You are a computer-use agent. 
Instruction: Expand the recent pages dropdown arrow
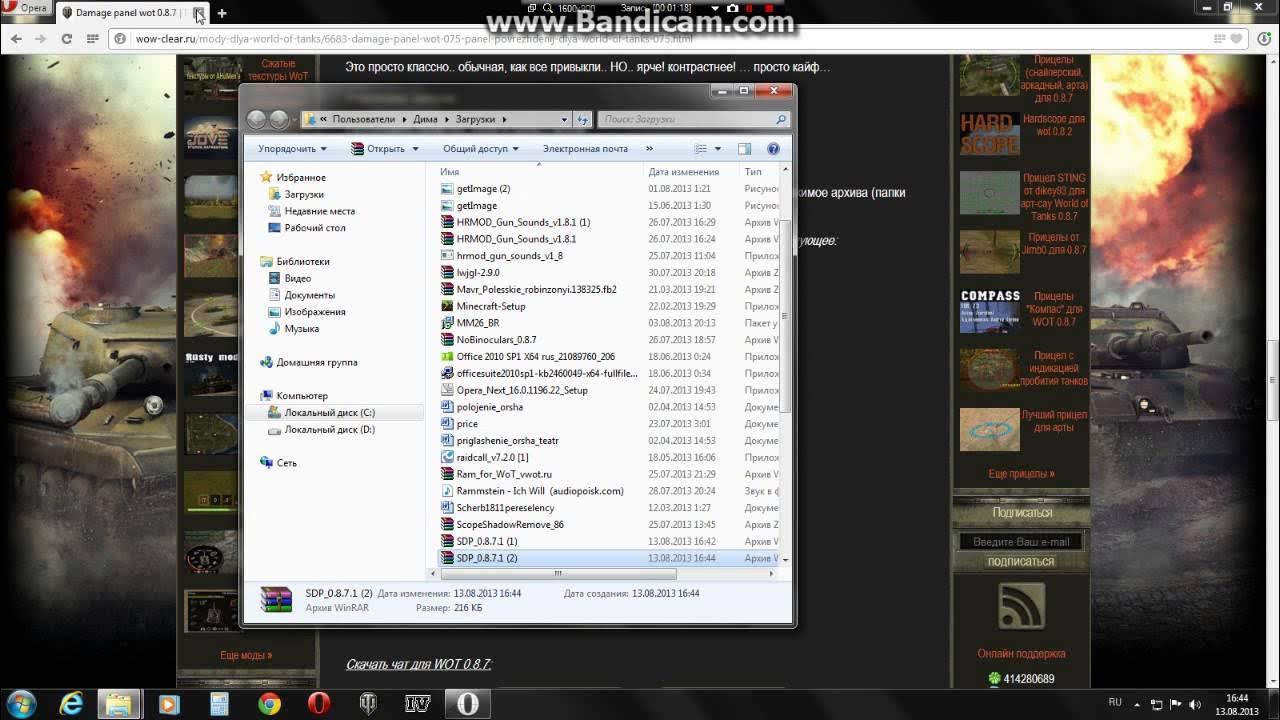[295, 120]
